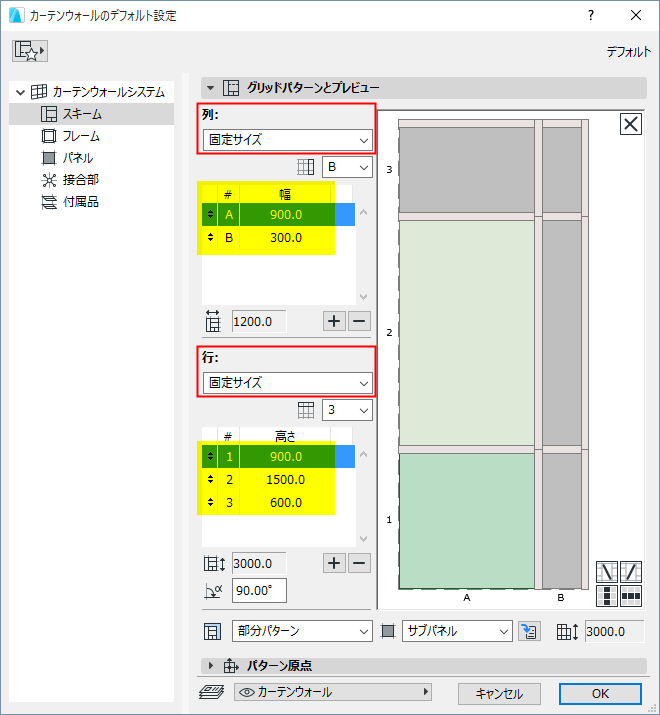Click the row count grid icon
Image resolution: width=660 pixels, height=715 pixels.
(x=306, y=410)
